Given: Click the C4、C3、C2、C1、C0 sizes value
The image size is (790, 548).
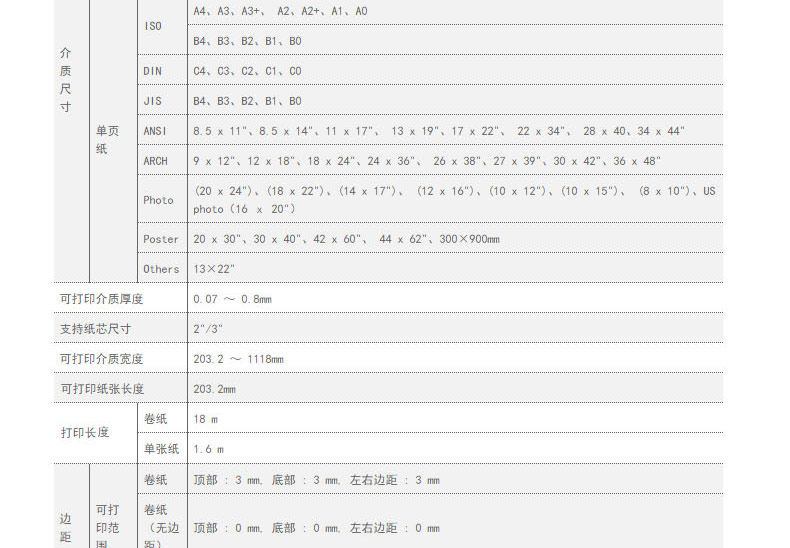Looking at the screenshot, I should [247, 71].
